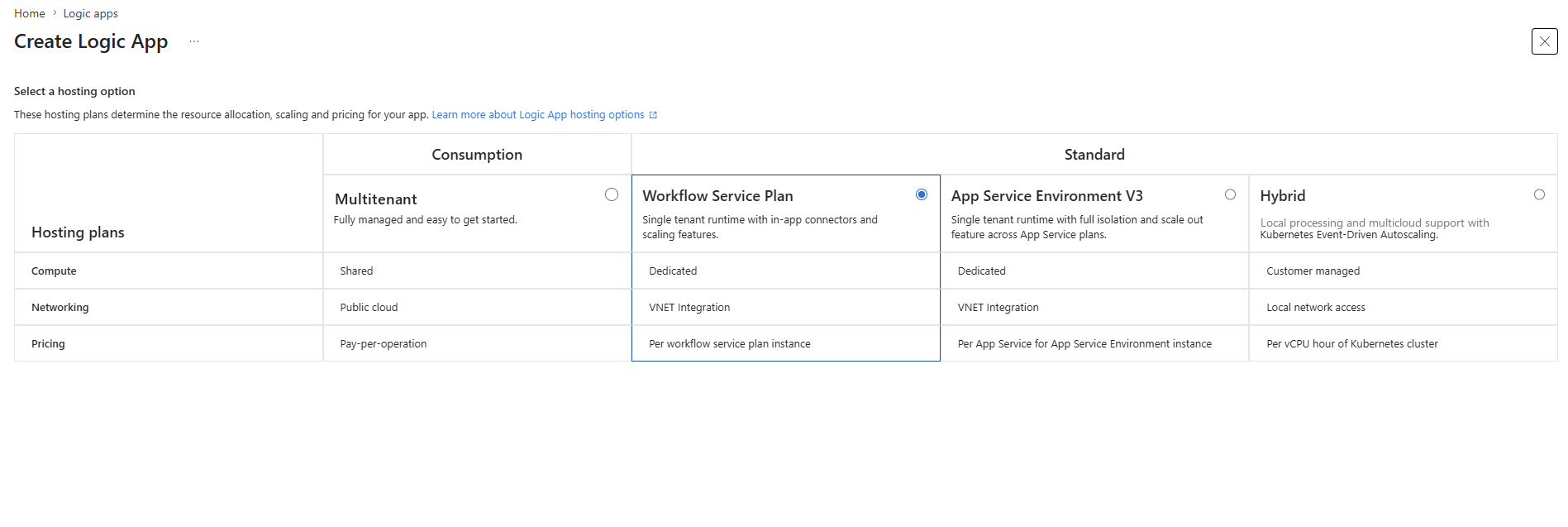Click the Multitenant plan title
1568x527 pixels.
376,199
